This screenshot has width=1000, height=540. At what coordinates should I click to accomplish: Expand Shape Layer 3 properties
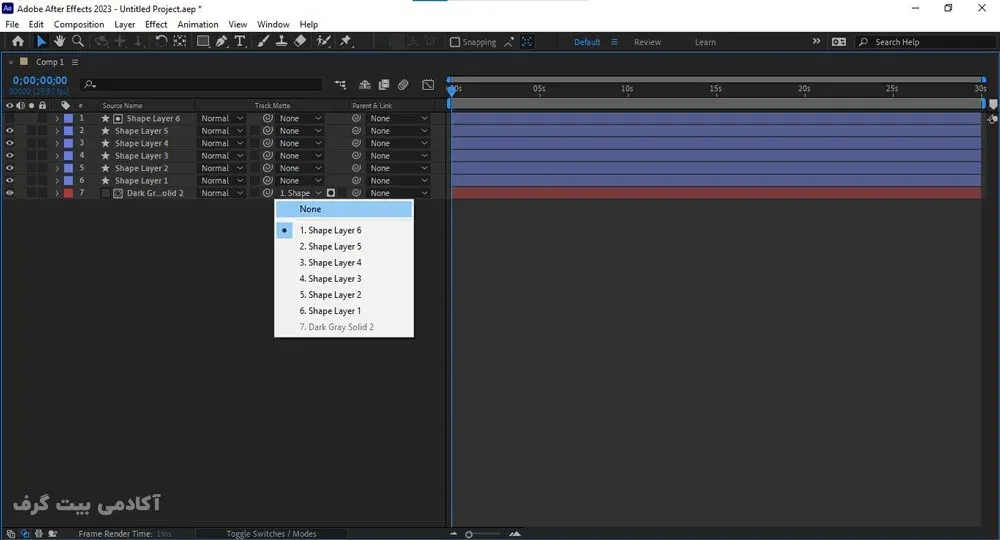click(x=57, y=156)
